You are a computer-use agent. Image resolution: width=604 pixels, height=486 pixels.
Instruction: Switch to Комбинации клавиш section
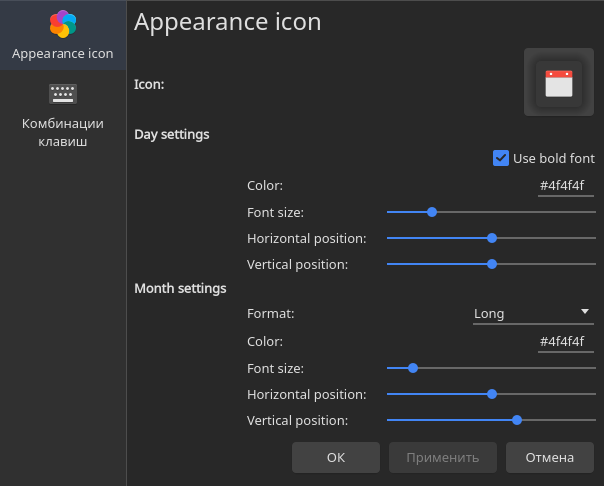point(63,132)
